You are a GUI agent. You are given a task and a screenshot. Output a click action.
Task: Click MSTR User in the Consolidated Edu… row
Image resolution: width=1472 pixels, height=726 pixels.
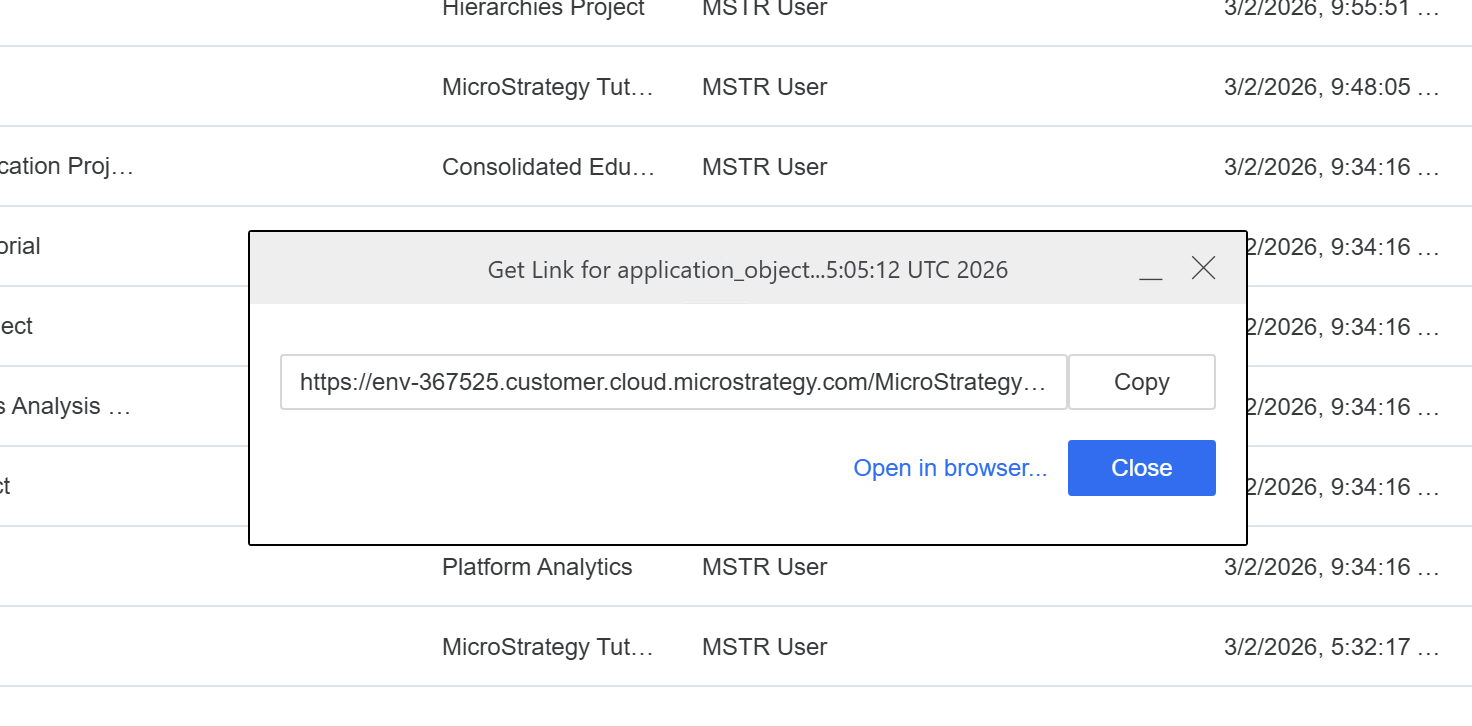[x=764, y=167]
